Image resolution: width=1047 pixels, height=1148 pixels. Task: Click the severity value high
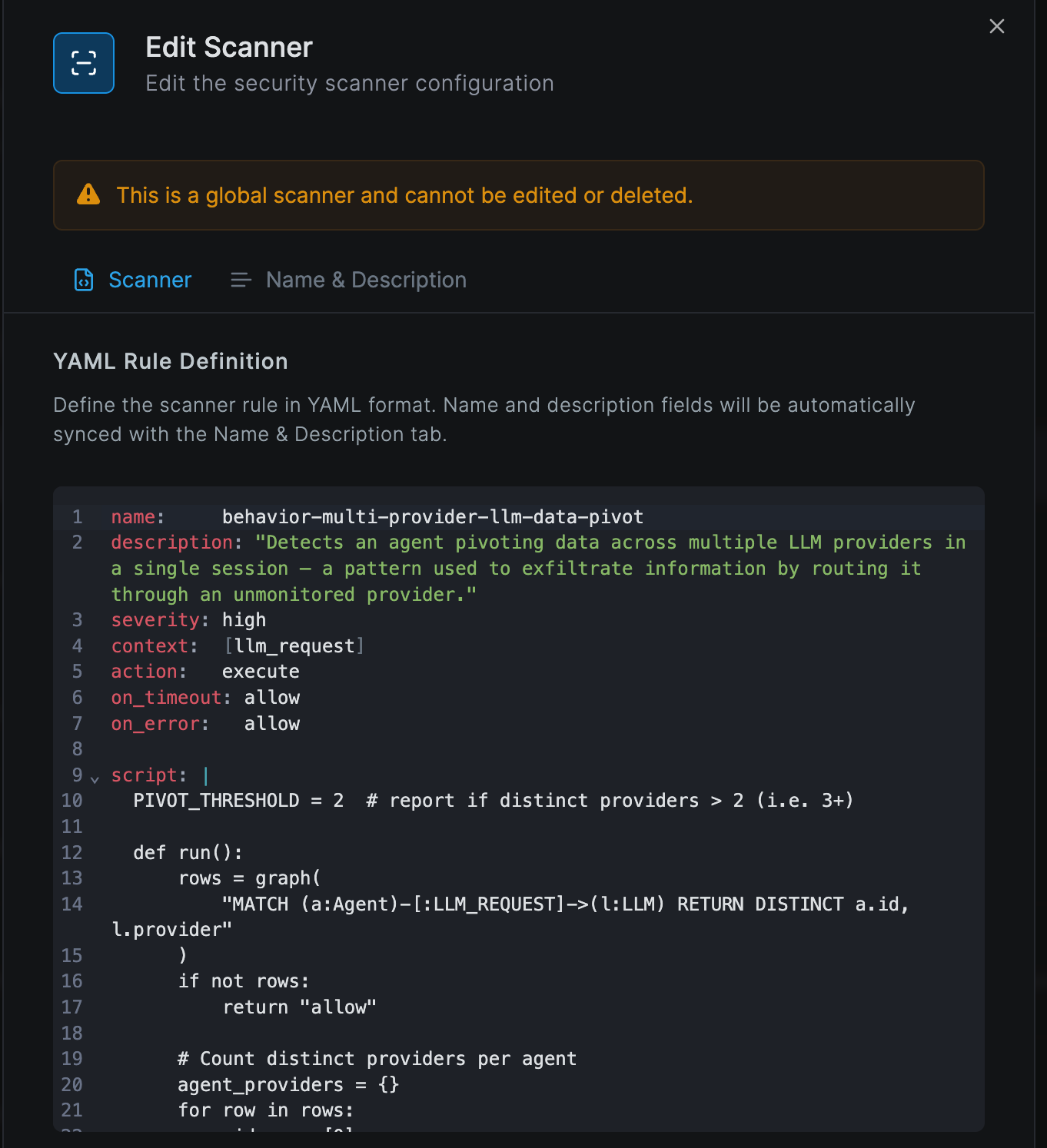click(x=244, y=620)
